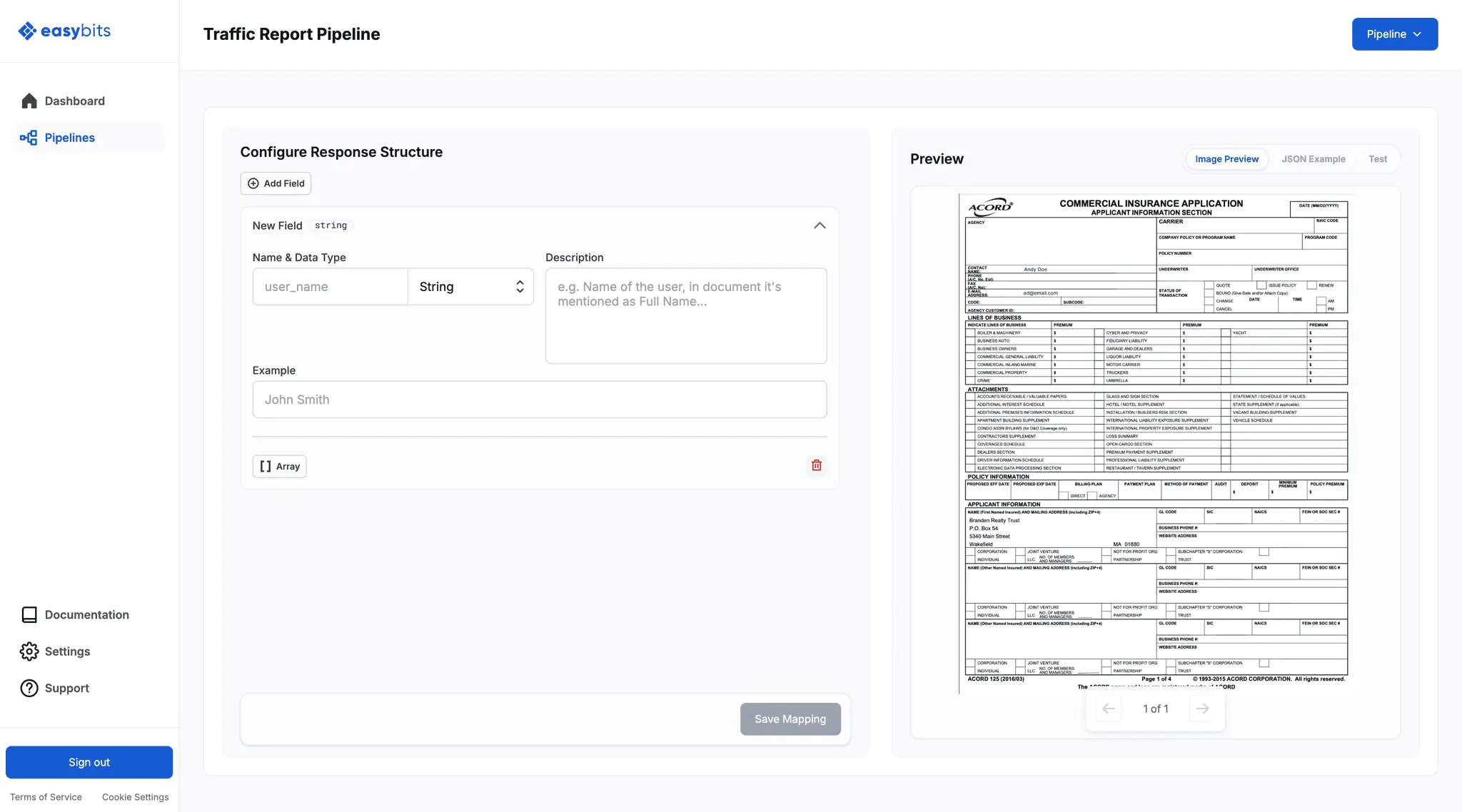Open the String data type dropdown

[470, 286]
